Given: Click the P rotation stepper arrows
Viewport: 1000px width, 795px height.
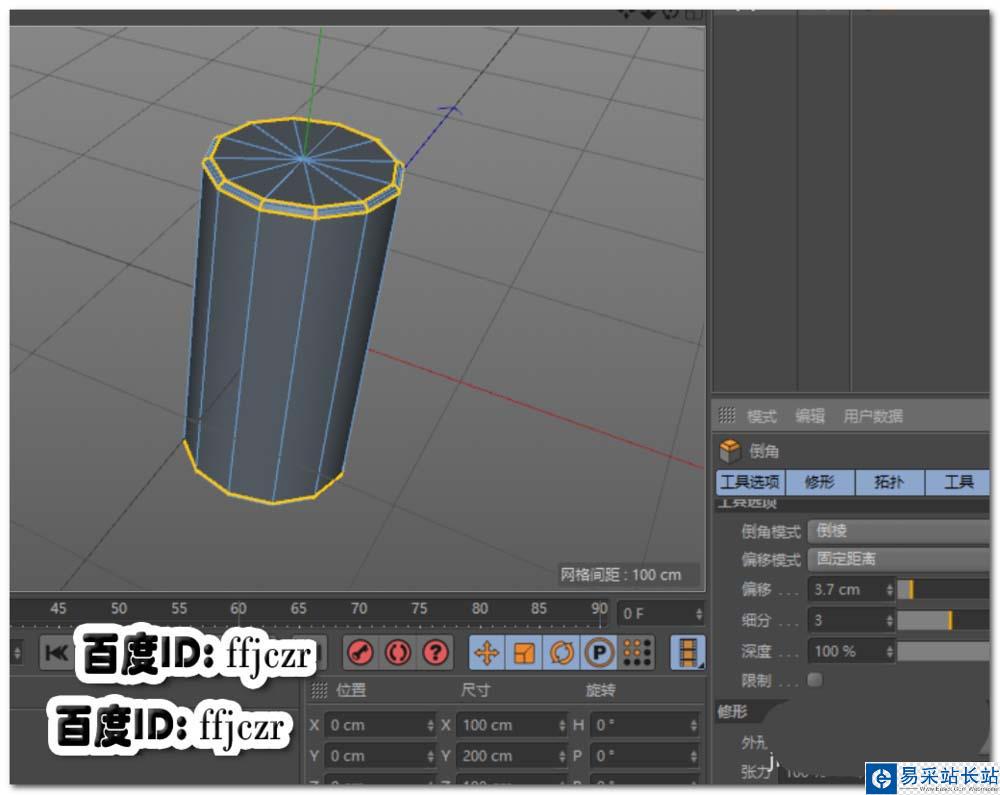Looking at the screenshot, I should 694,756.
